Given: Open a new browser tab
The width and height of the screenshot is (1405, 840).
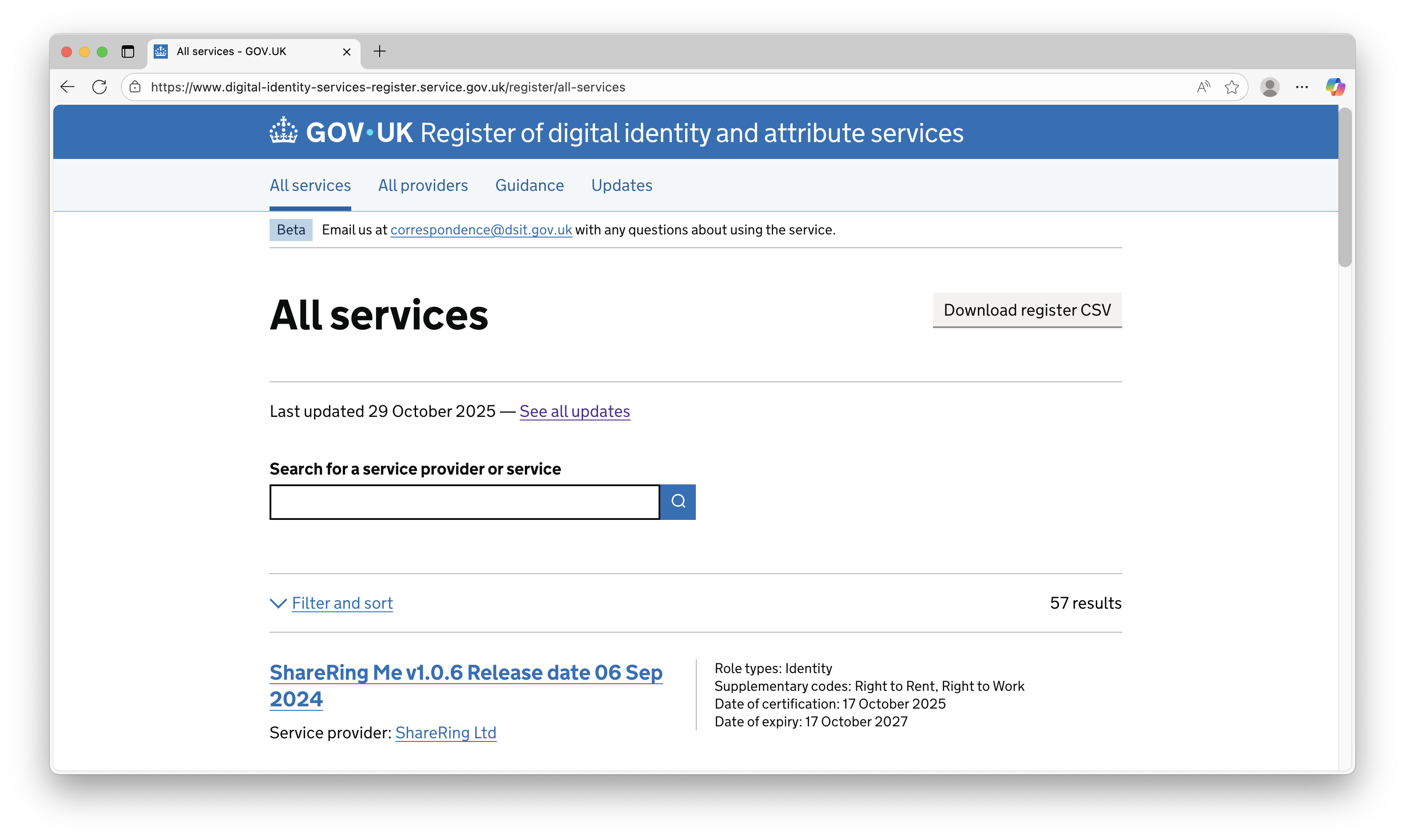Looking at the screenshot, I should pos(379,52).
